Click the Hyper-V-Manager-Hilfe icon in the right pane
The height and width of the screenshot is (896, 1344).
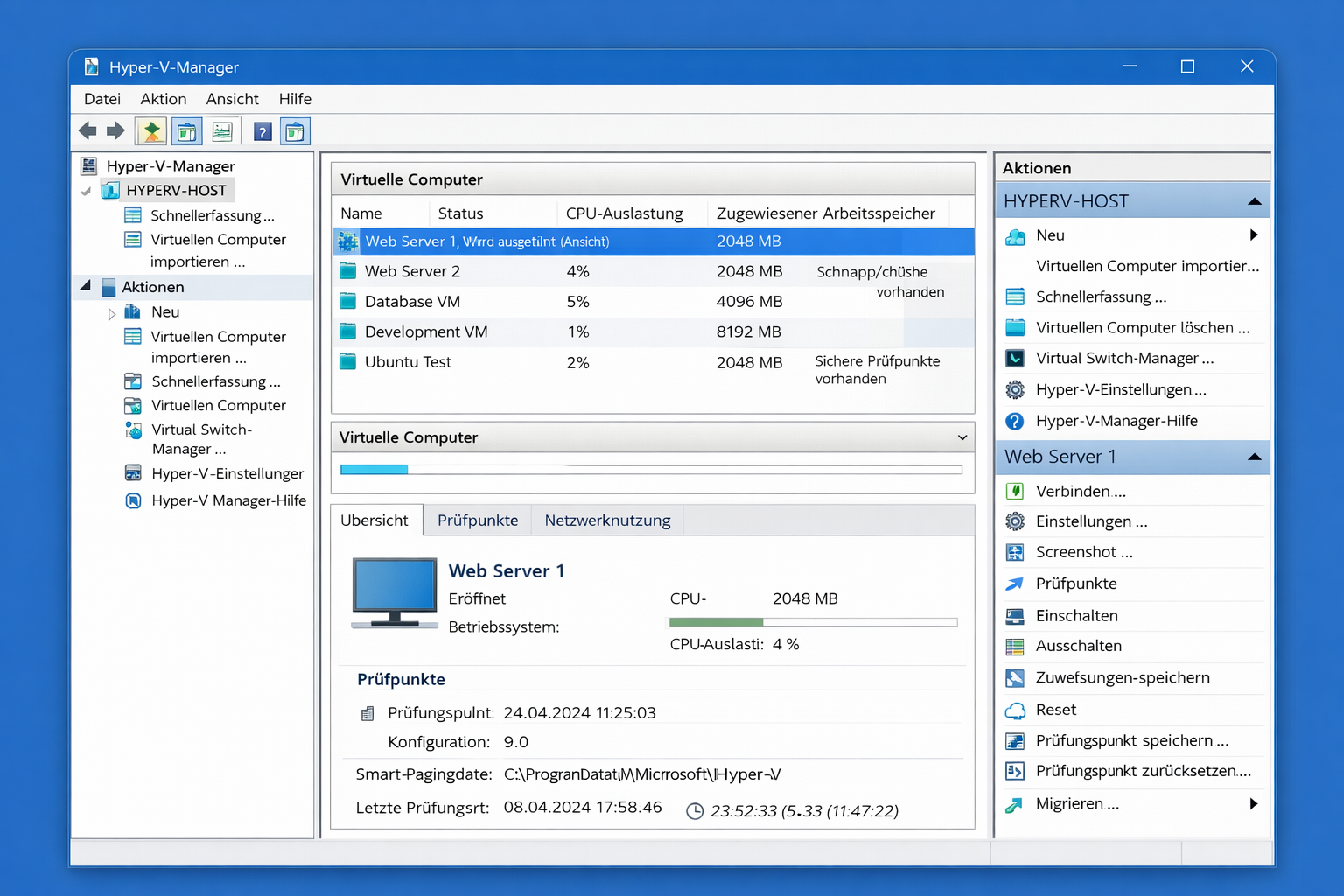[1015, 422]
